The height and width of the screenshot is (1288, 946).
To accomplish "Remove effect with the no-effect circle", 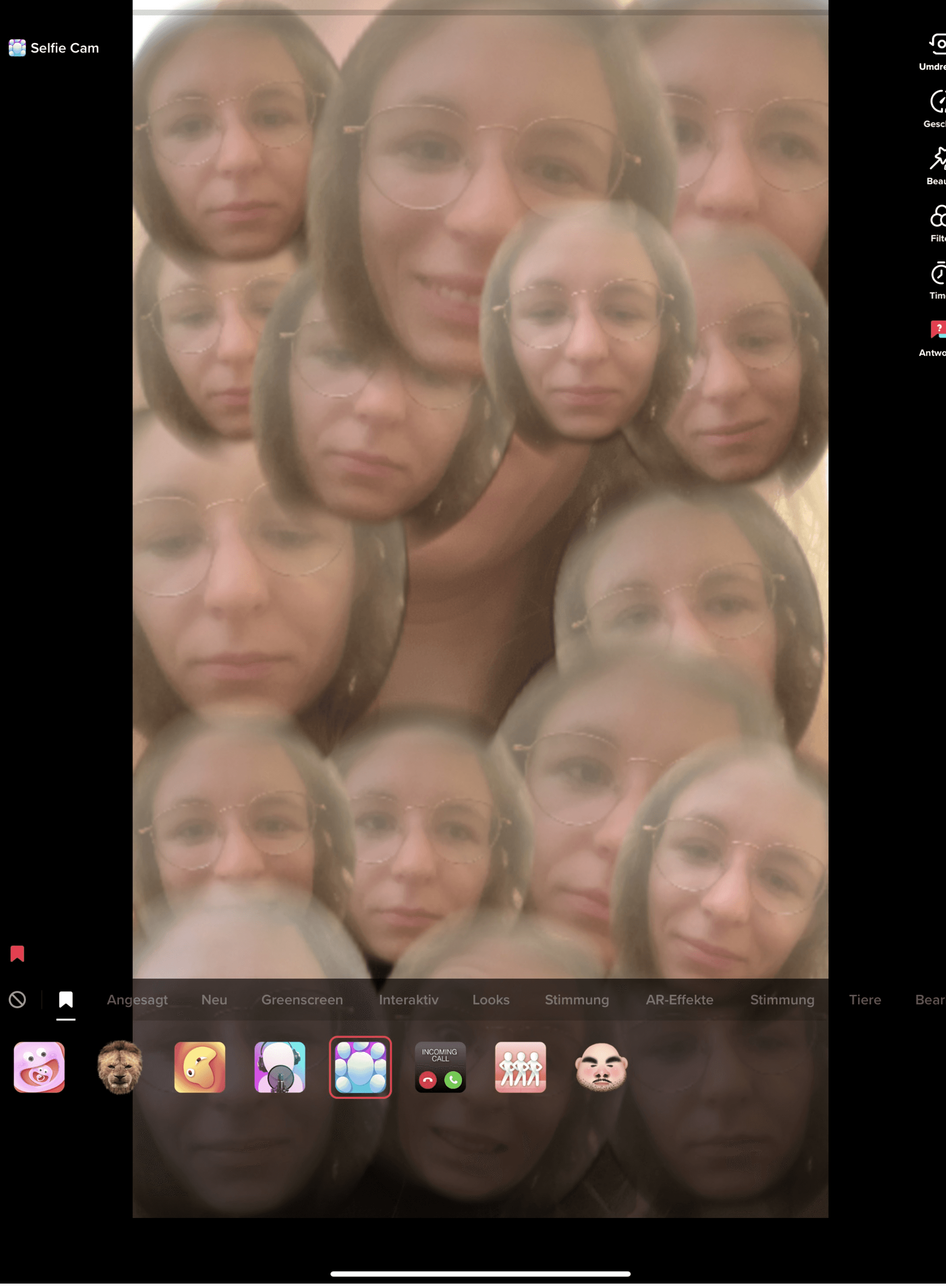I will point(17,1000).
